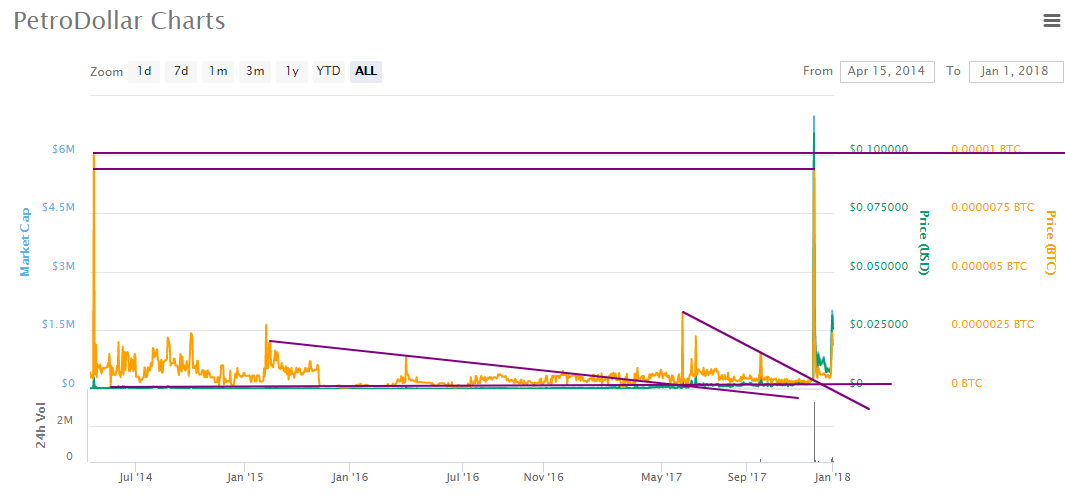Click the Jan '18 date label

832,477
